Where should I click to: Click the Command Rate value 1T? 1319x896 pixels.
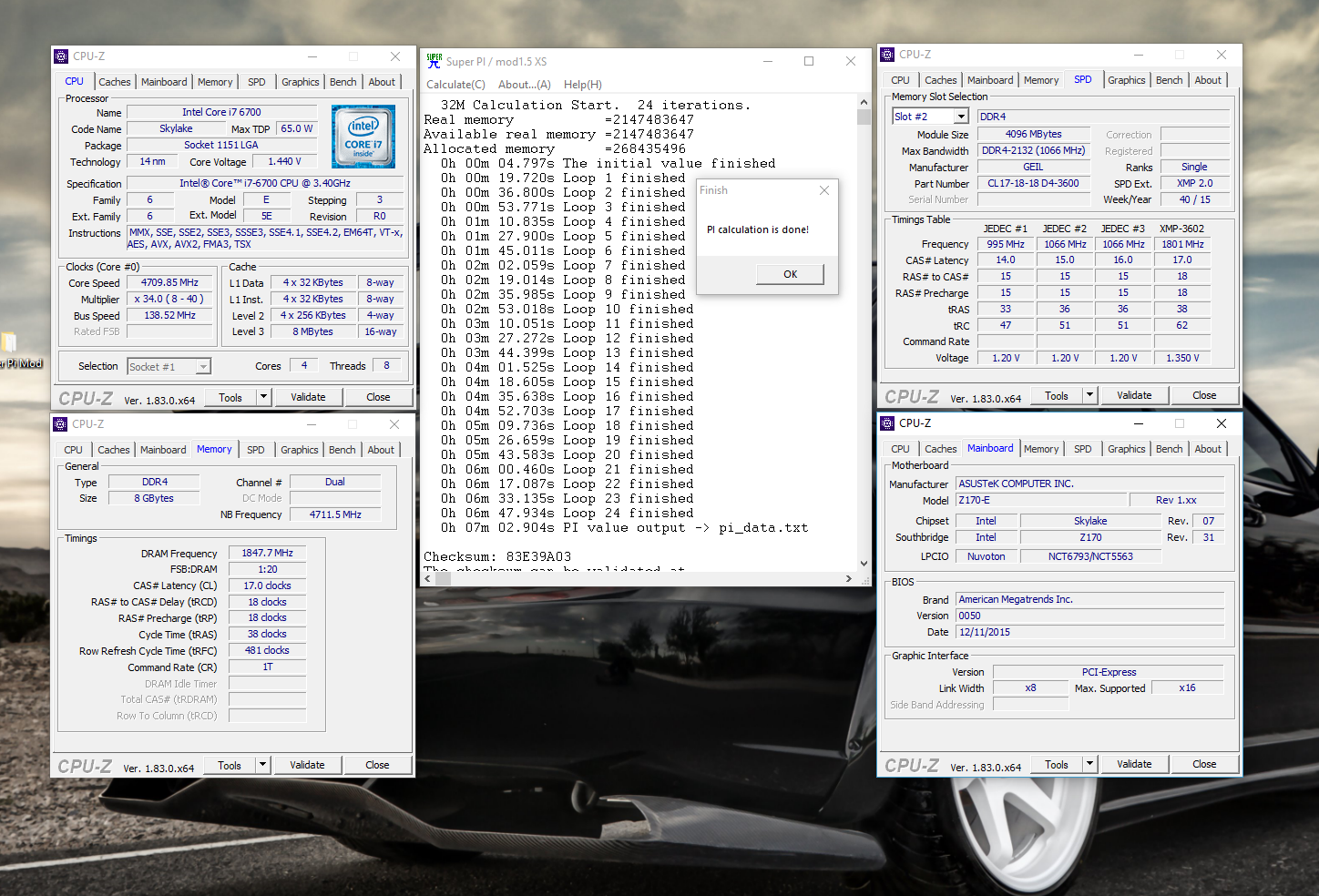point(268,667)
